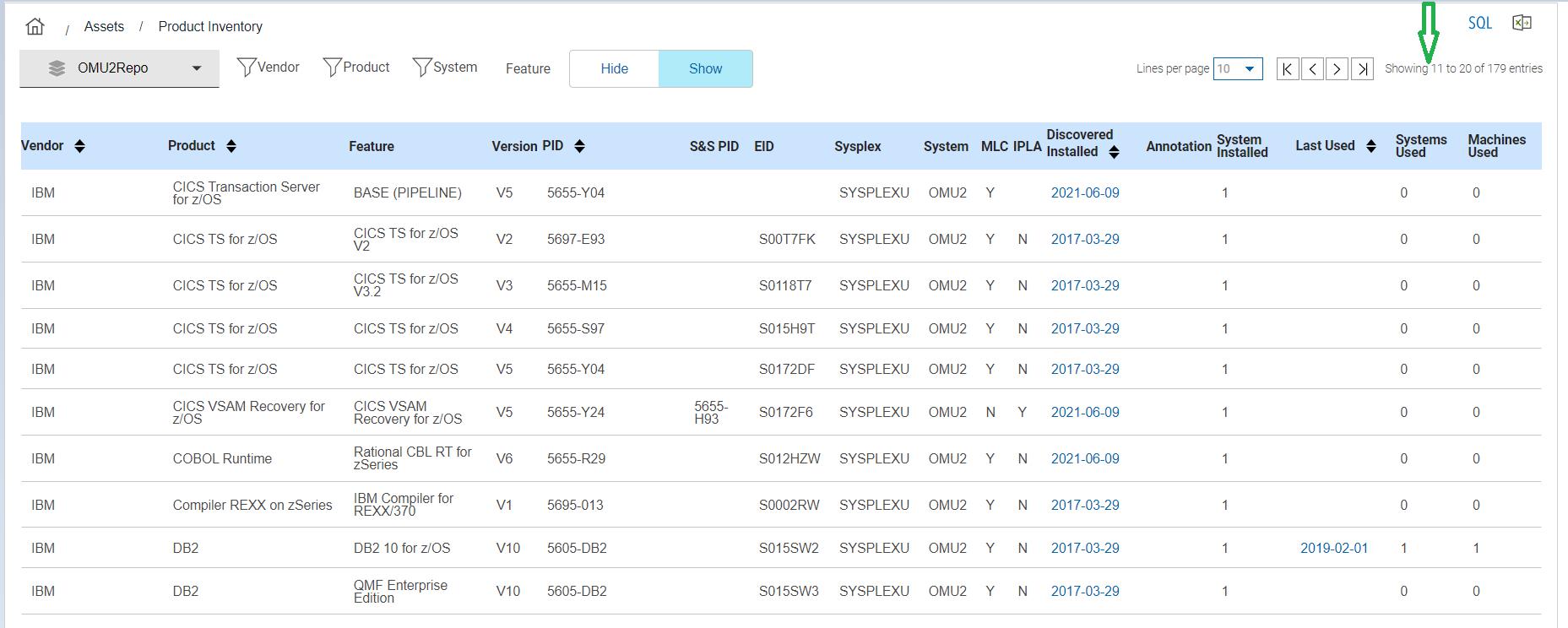Select Compiler REXX on zSeries product
This screenshot has height=628, width=1568.
(x=252, y=505)
